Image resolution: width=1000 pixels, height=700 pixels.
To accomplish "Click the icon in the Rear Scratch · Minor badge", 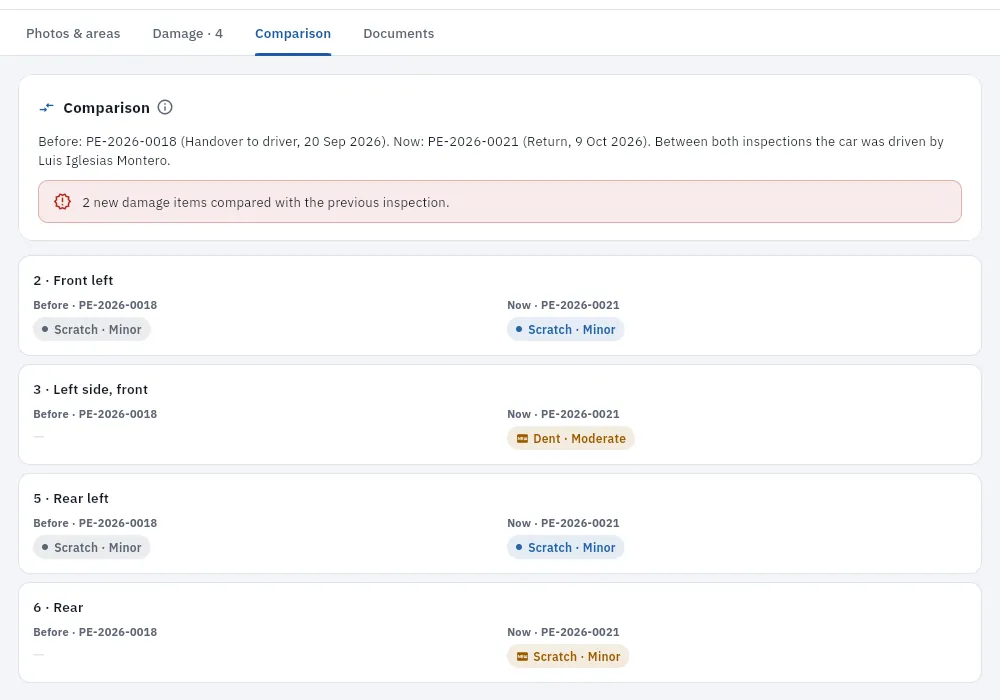I will pos(522,657).
